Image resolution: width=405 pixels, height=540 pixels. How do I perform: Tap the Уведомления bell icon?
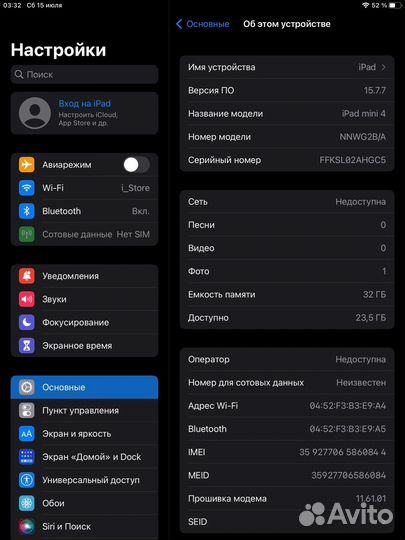pyautogui.click(x=27, y=276)
